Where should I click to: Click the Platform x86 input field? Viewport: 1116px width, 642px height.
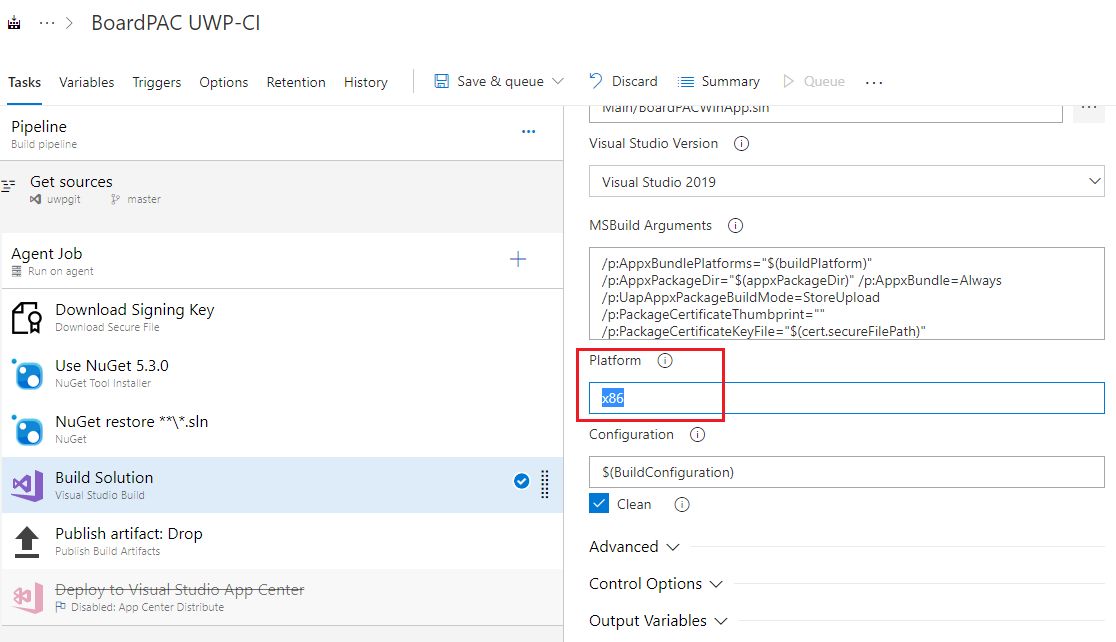tap(846, 398)
